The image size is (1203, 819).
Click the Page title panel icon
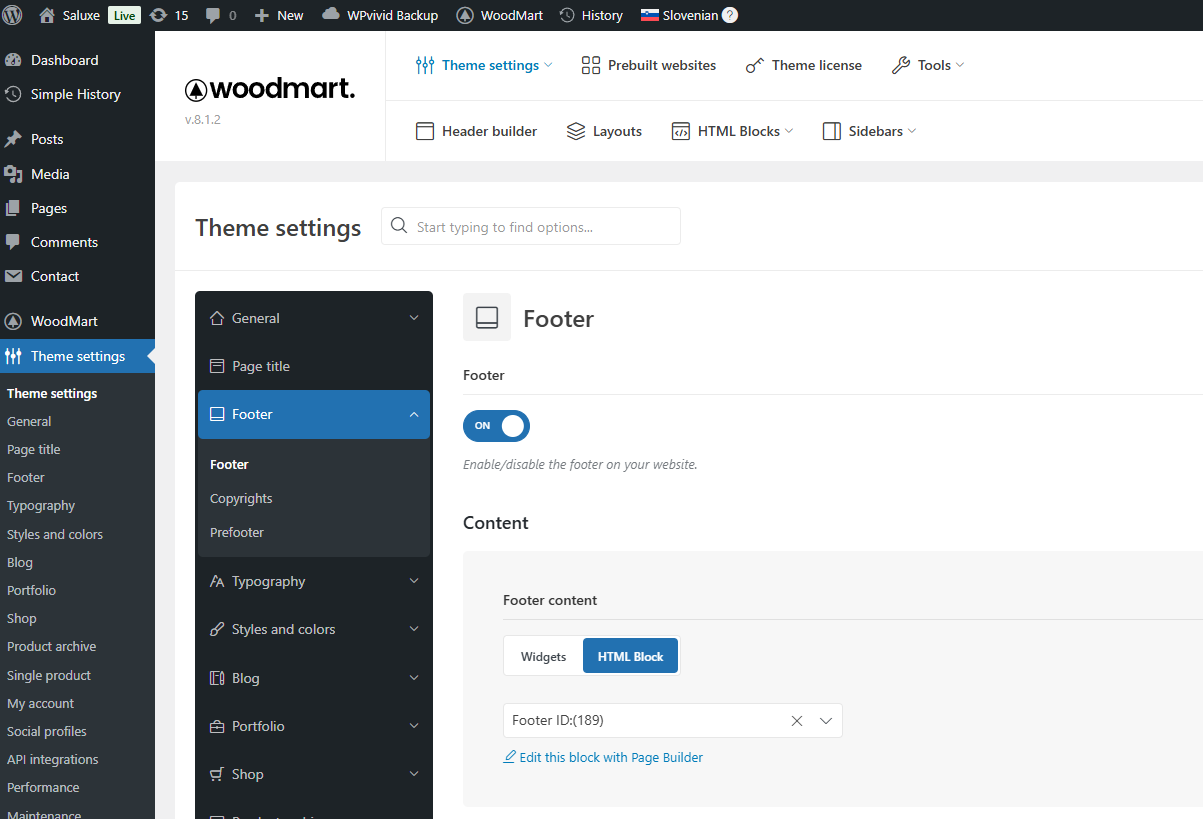point(217,366)
